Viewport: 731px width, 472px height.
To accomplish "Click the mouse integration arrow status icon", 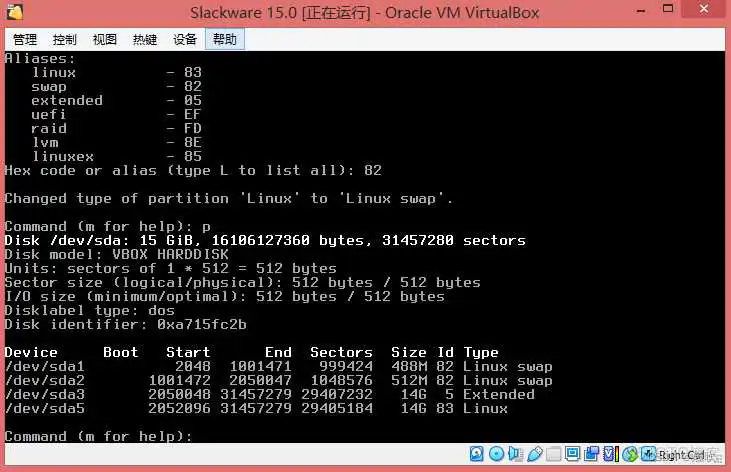I will tap(648, 453).
